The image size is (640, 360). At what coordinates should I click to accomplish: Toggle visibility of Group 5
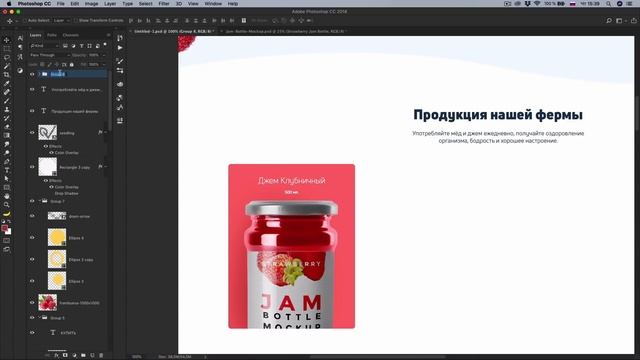point(32,318)
